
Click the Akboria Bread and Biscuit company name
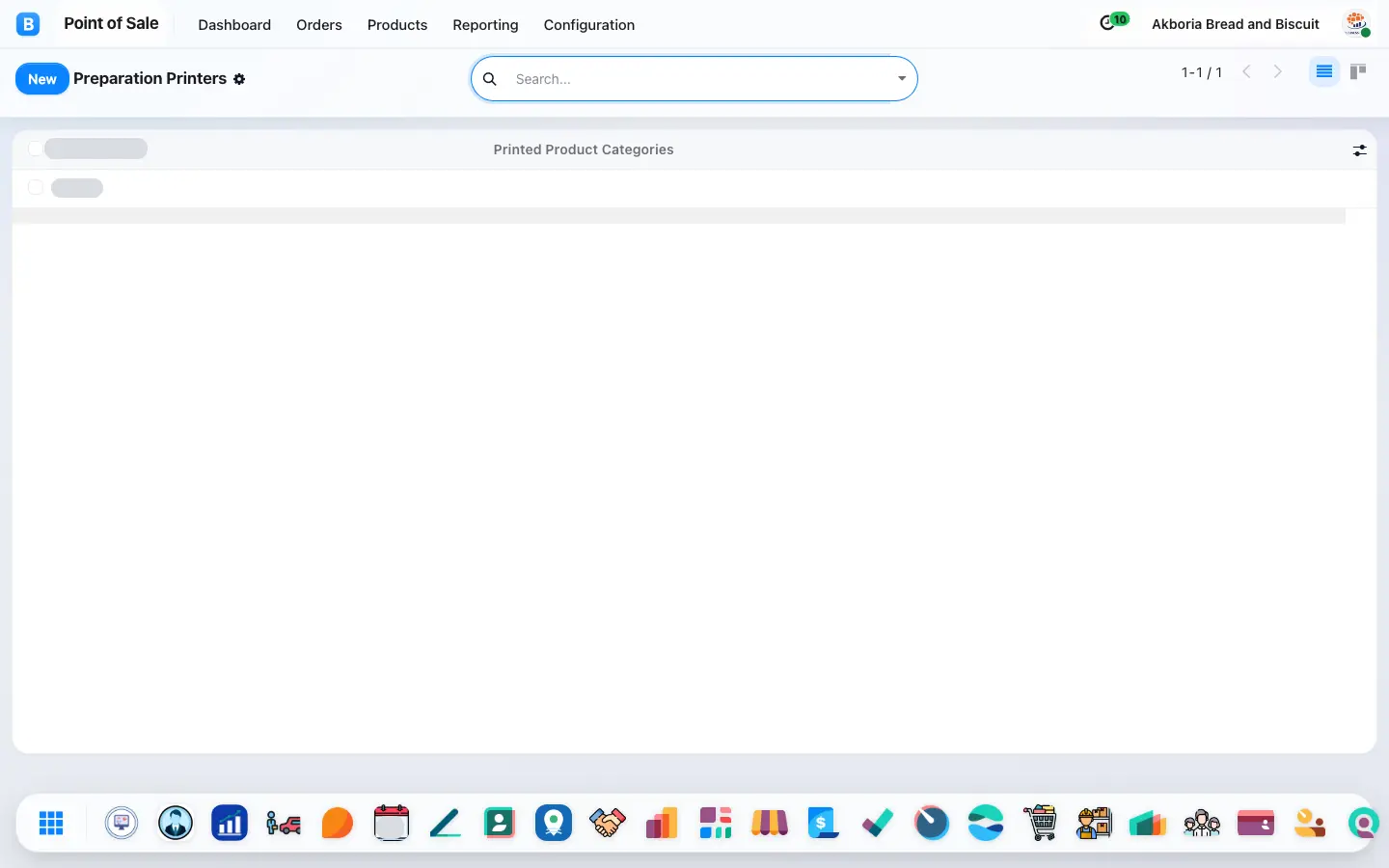(x=1236, y=24)
